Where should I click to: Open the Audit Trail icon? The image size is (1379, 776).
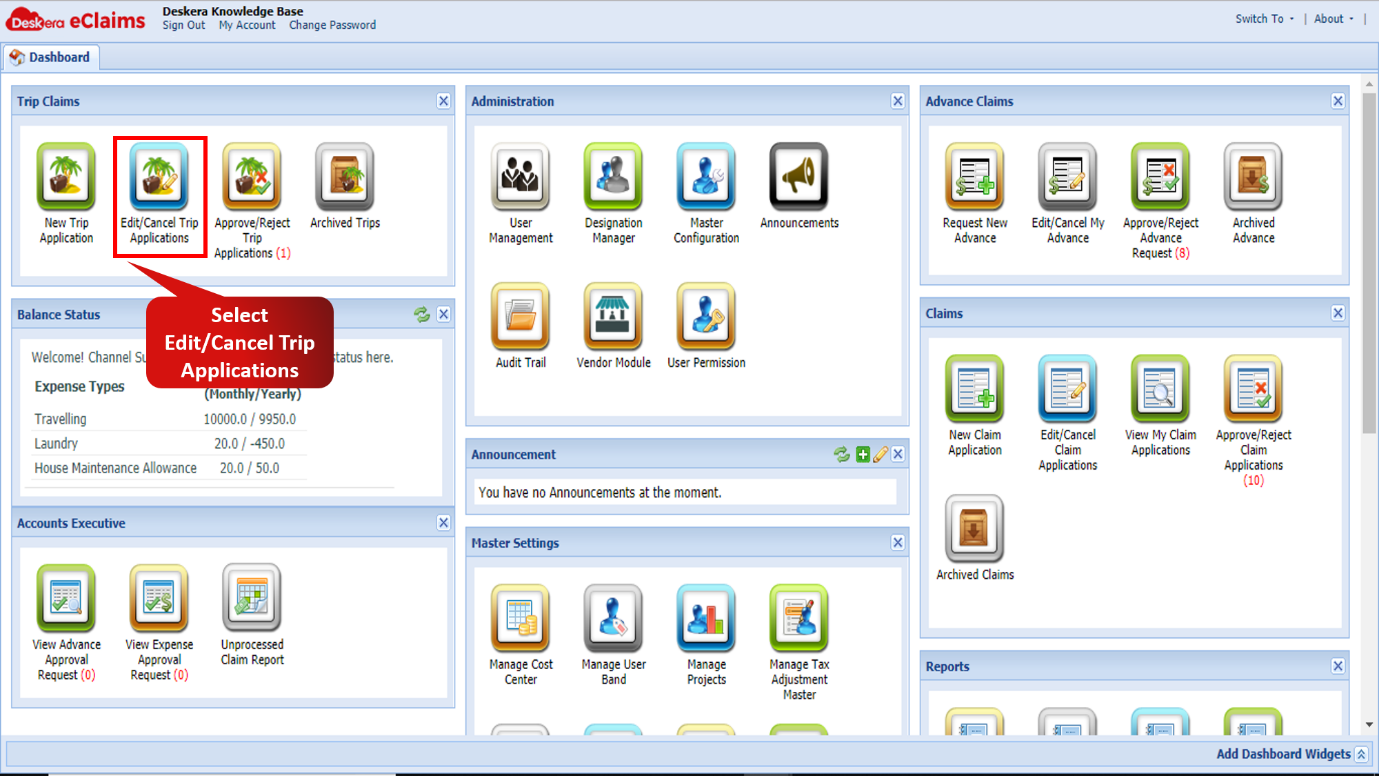click(520, 317)
